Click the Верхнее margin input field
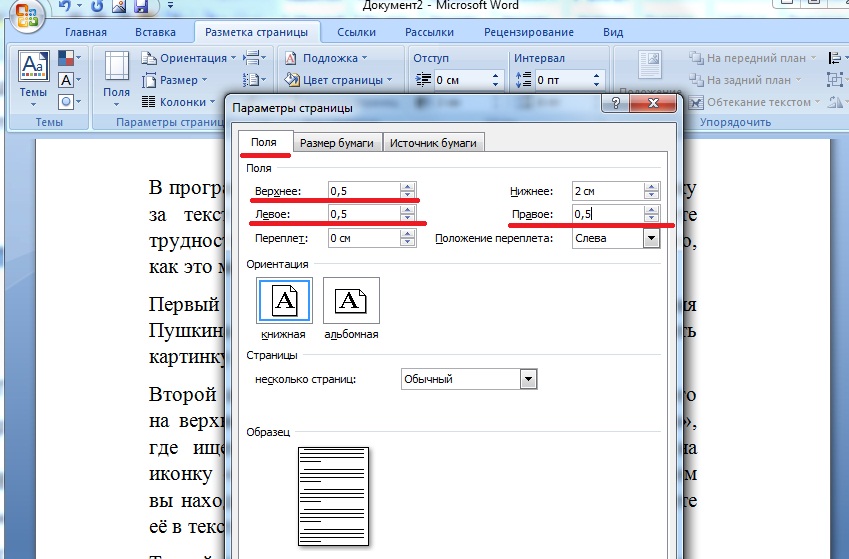 point(364,191)
